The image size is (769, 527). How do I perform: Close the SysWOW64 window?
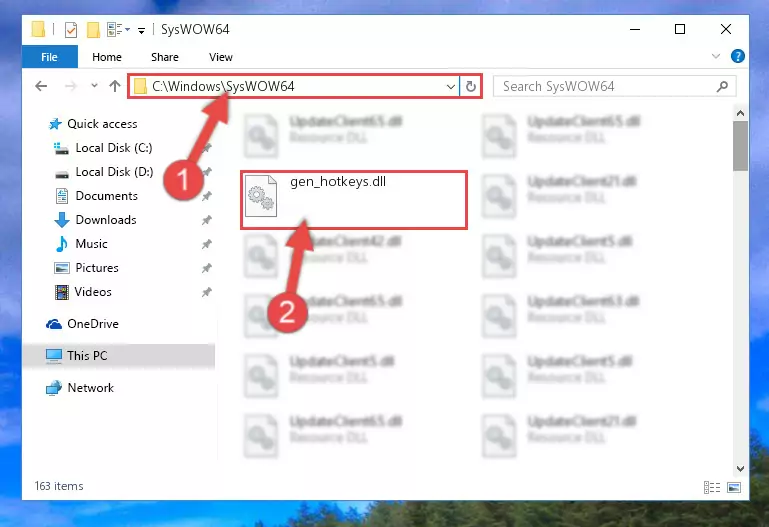click(x=726, y=29)
